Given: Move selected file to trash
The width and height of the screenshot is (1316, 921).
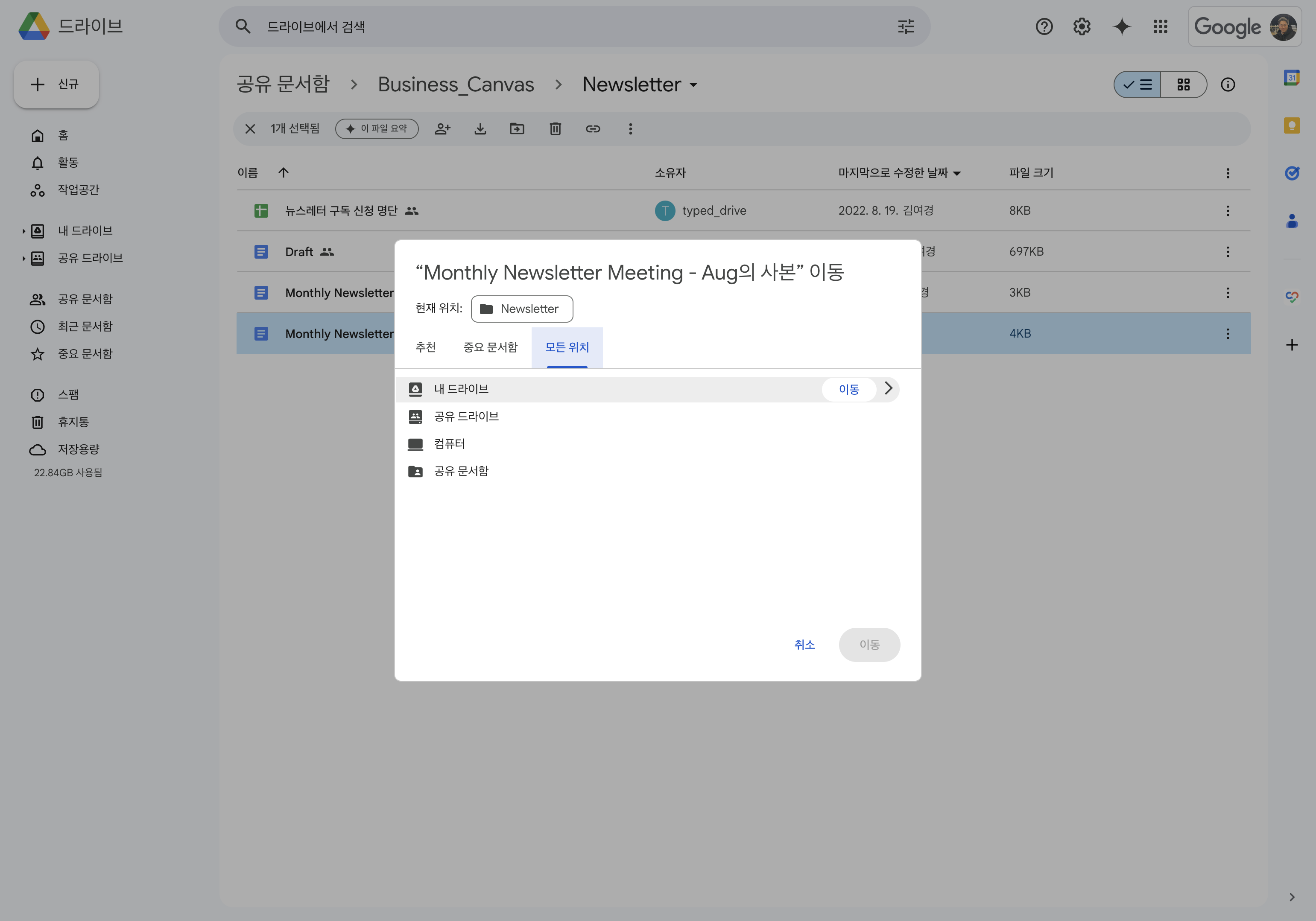Looking at the screenshot, I should 556,129.
